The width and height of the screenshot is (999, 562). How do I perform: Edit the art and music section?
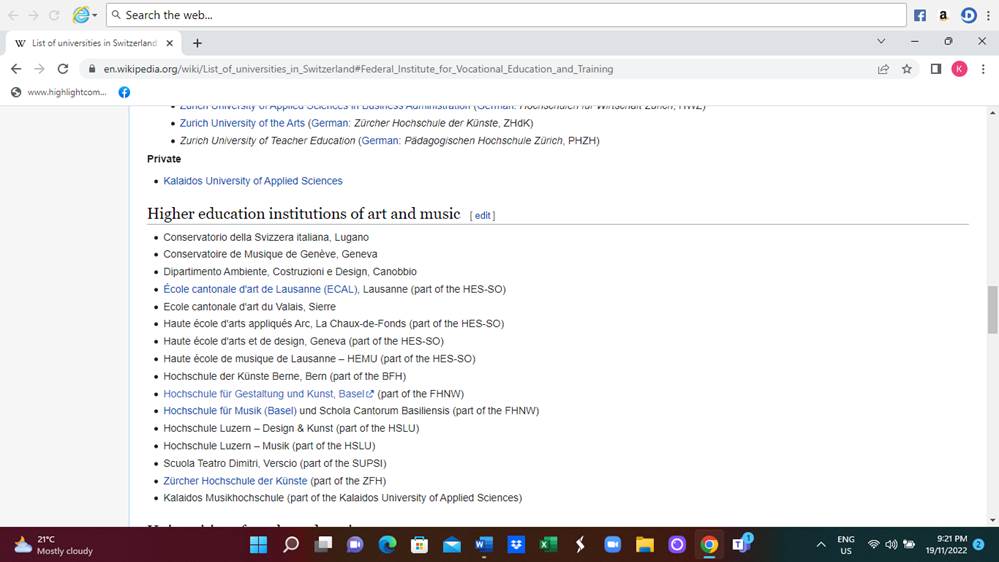(x=482, y=215)
